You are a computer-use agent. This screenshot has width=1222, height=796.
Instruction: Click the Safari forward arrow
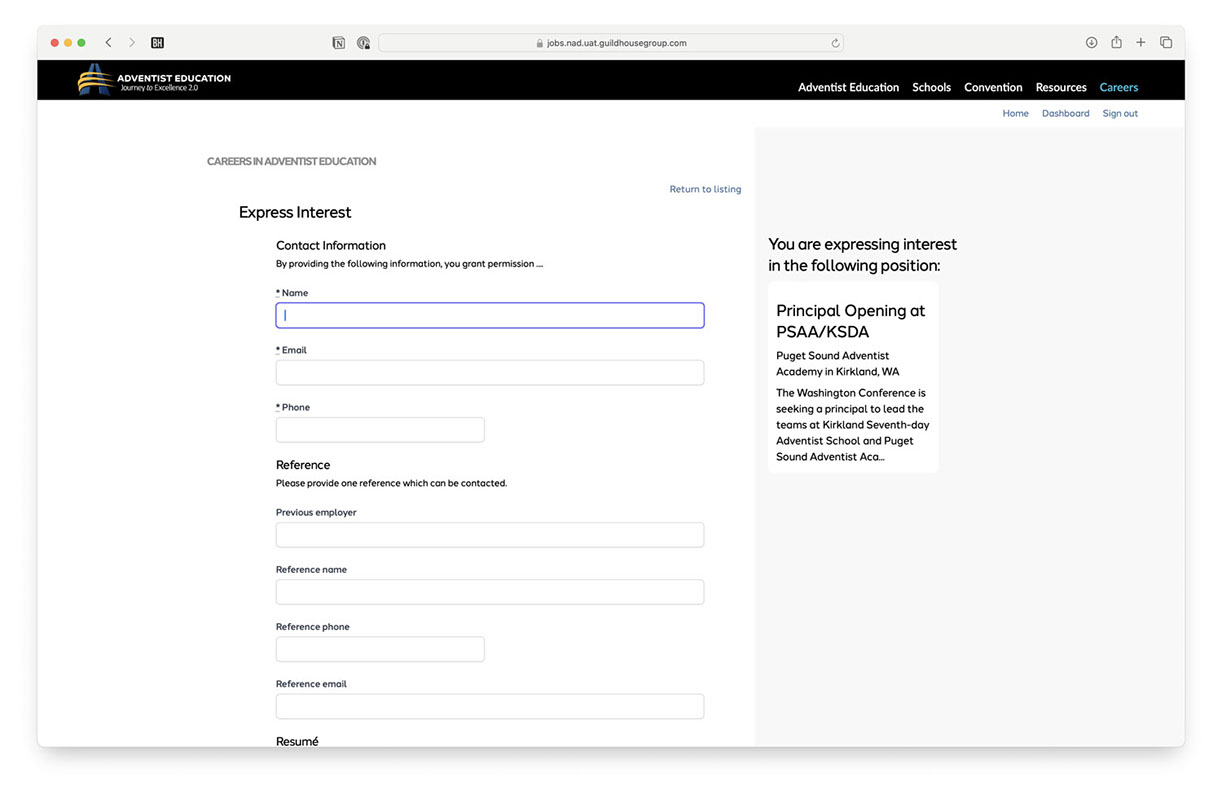pos(131,43)
